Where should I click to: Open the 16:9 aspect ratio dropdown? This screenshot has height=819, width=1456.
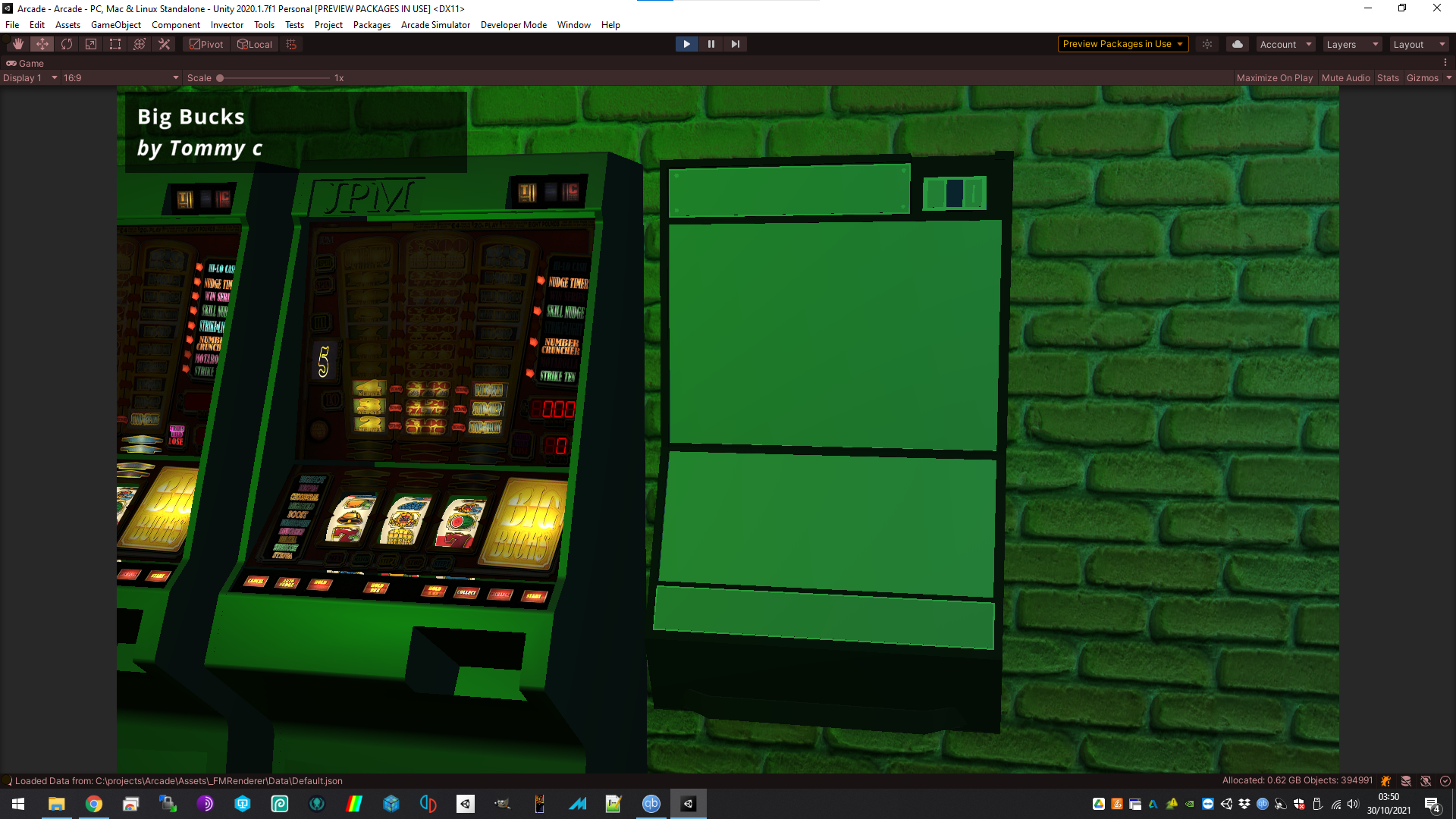coord(121,78)
